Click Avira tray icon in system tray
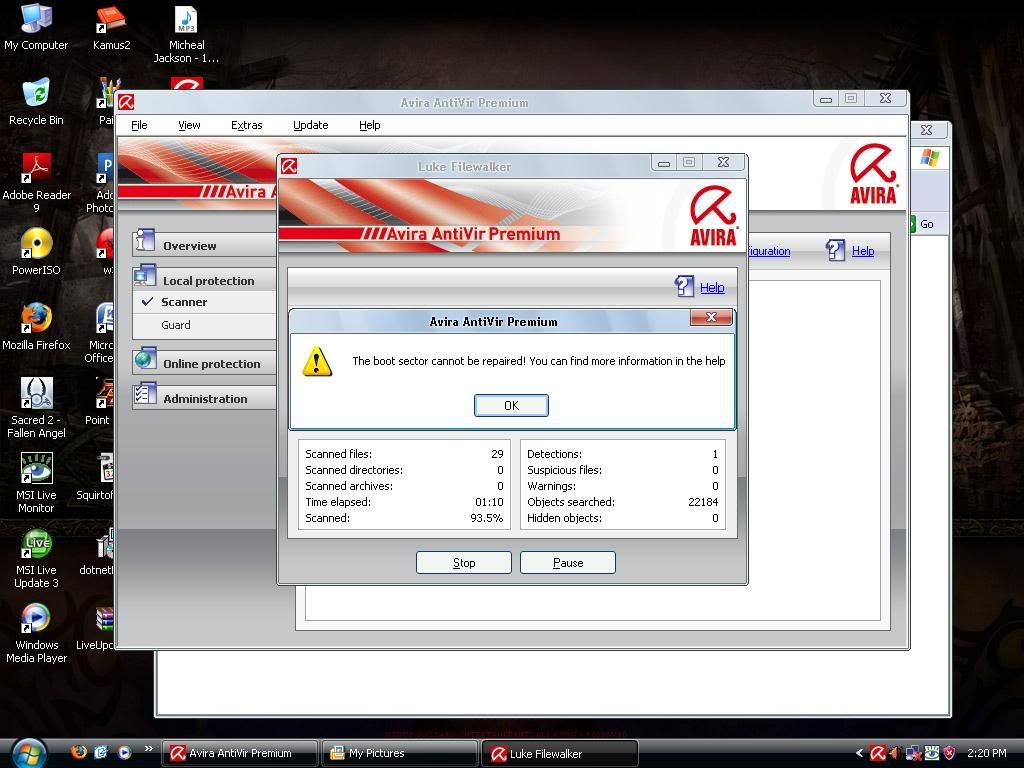 [878, 753]
